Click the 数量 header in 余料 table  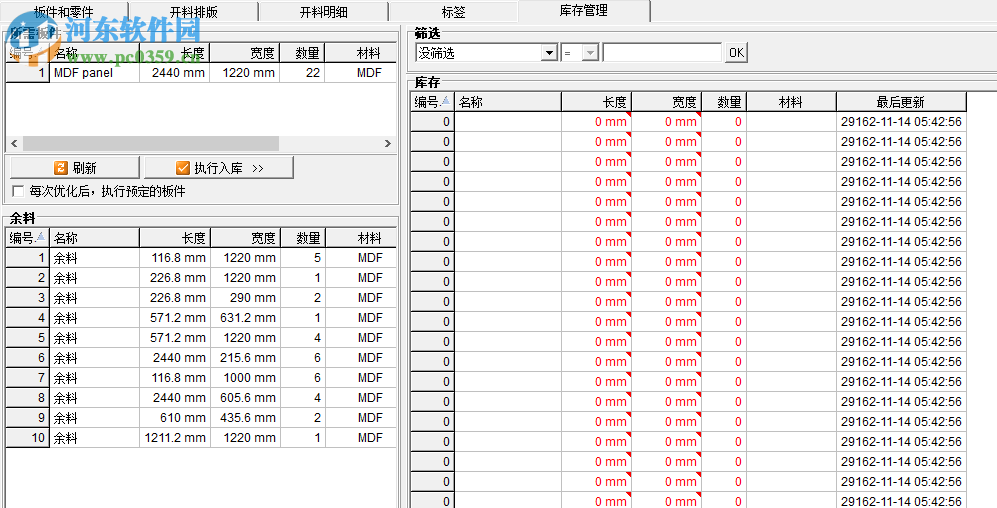(x=303, y=238)
